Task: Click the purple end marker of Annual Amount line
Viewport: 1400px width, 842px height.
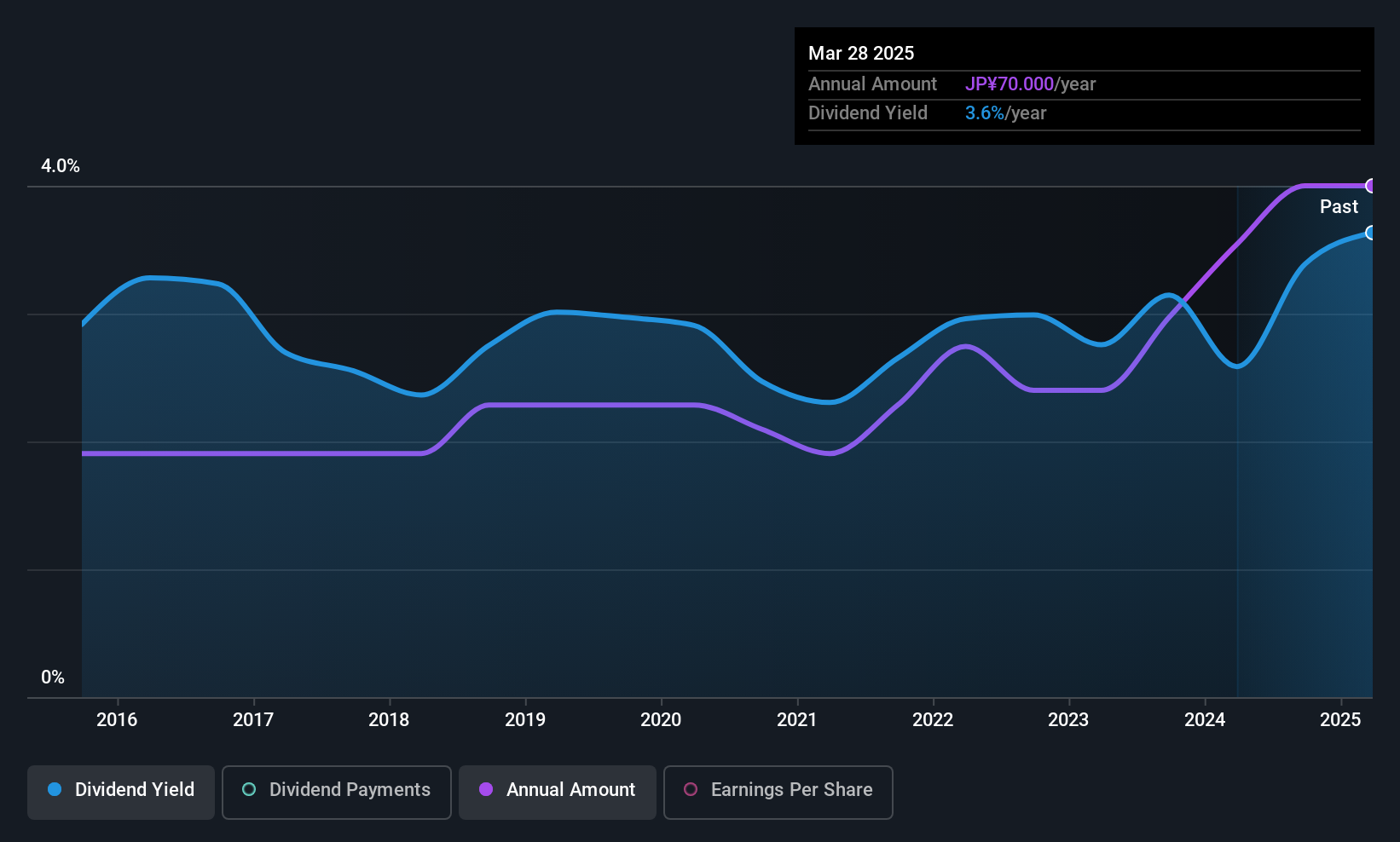Action: click(x=1370, y=186)
